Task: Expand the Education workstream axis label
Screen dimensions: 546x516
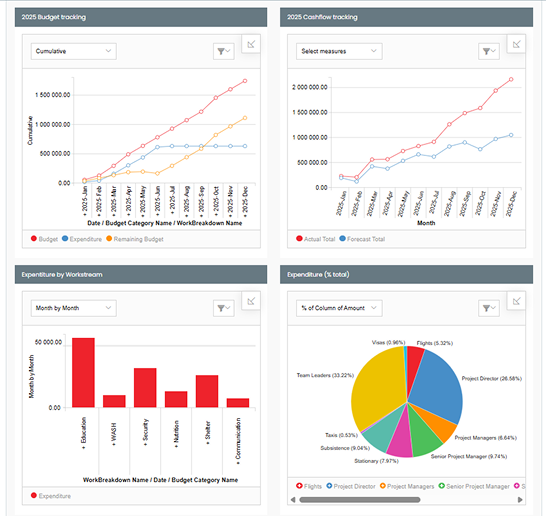Action: [84, 433]
